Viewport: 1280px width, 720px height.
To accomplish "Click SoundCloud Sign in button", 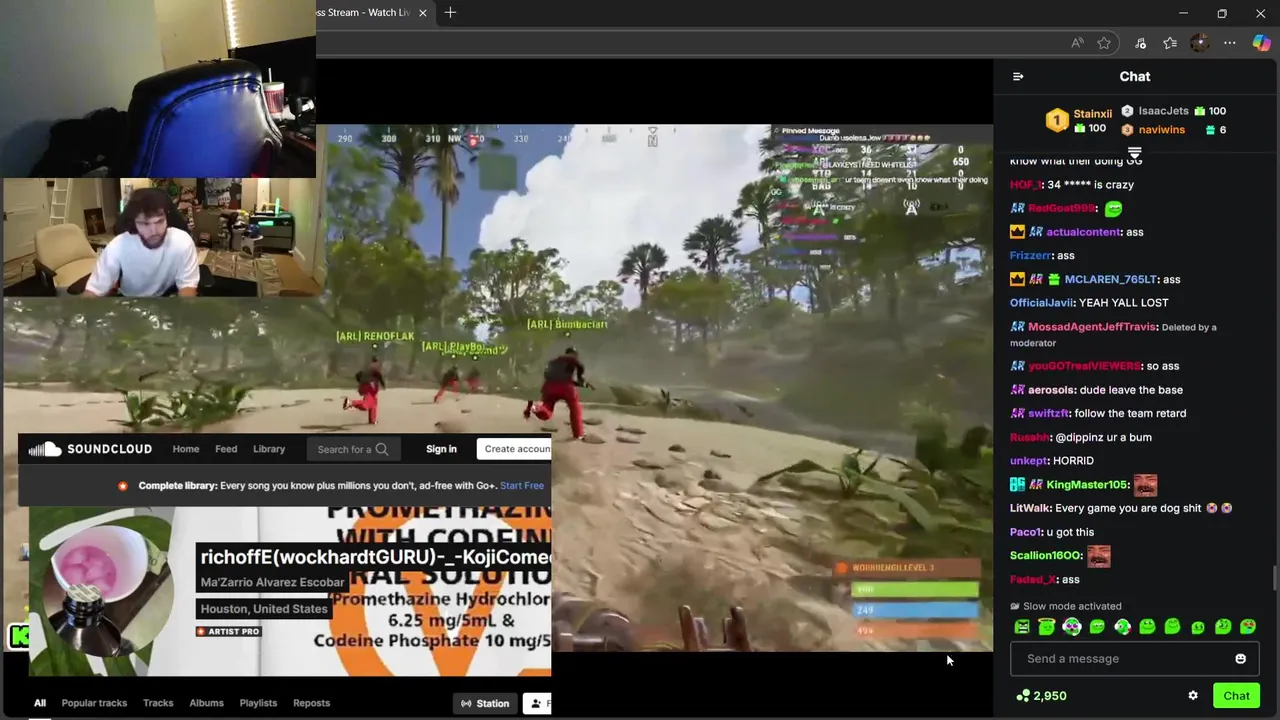I will tap(441, 449).
